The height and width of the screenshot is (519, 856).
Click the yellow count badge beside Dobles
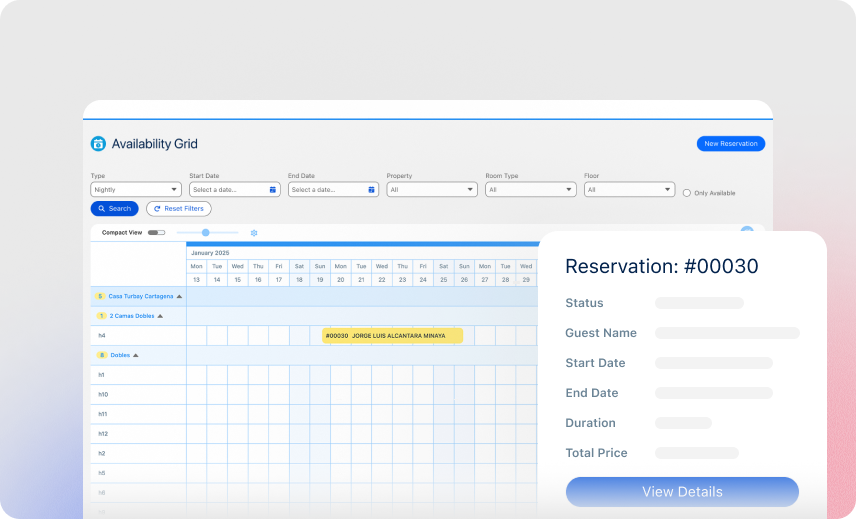click(x=101, y=355)
